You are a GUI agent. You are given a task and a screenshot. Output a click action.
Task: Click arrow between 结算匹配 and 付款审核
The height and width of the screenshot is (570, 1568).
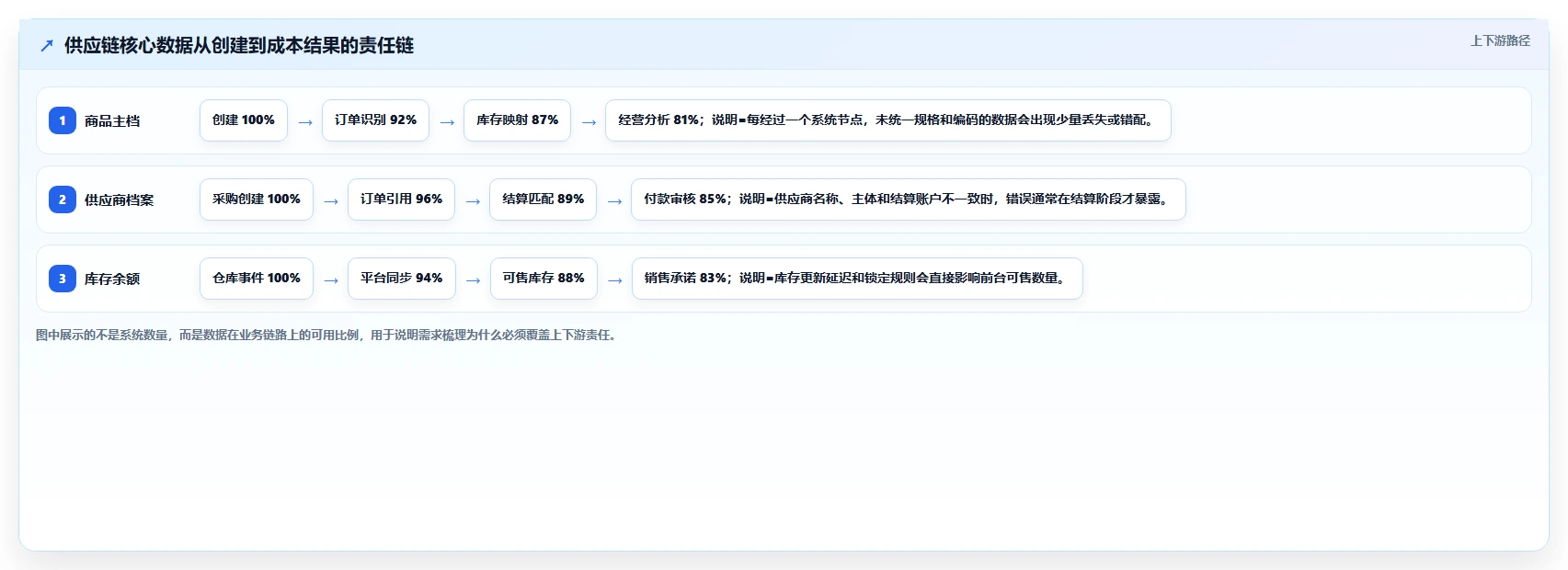(x=614, y=201)
